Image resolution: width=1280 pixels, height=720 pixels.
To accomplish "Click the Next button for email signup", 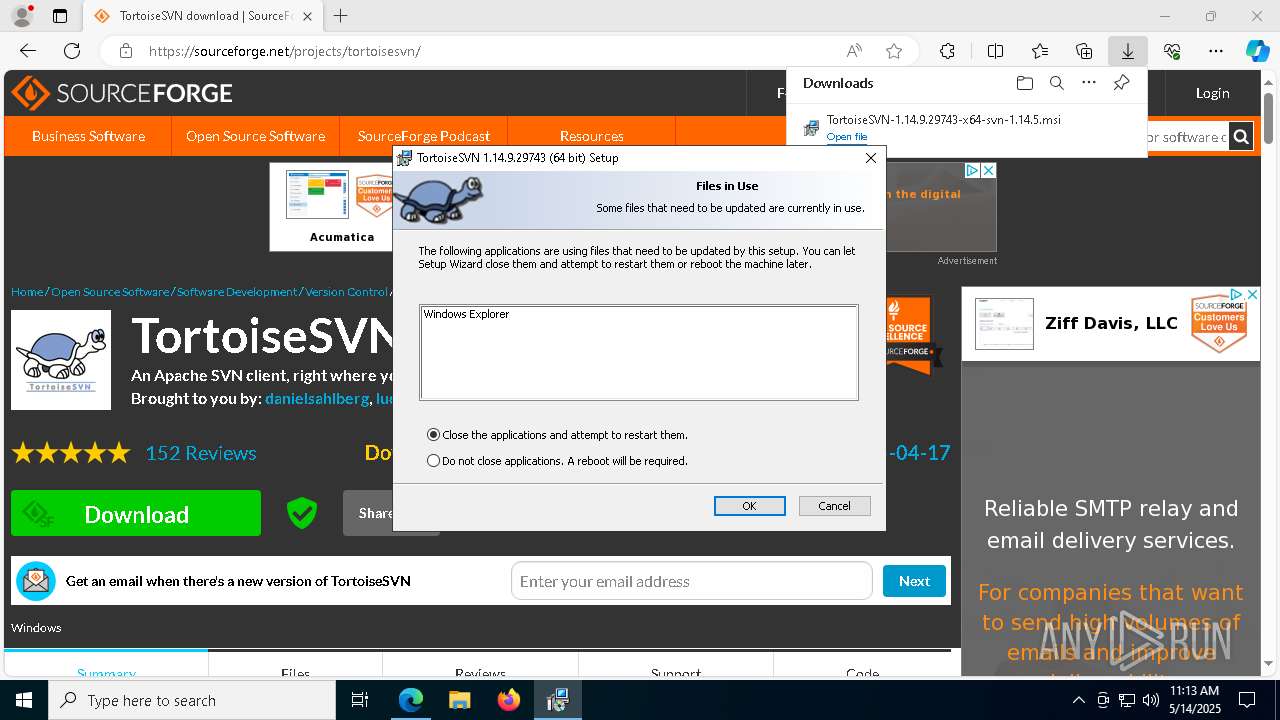I will coord(914,581).
